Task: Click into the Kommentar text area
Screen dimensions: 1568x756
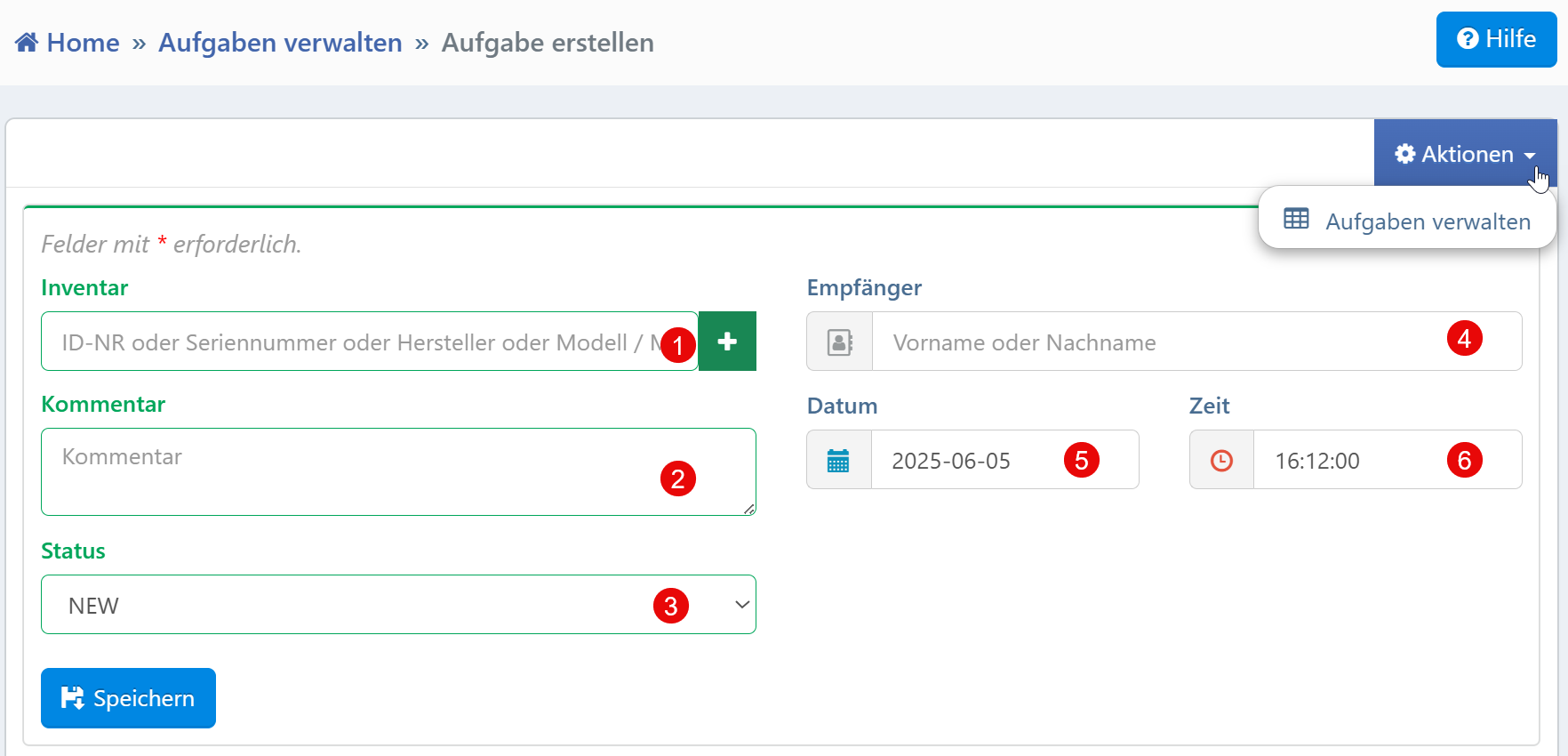Action: 356,472
